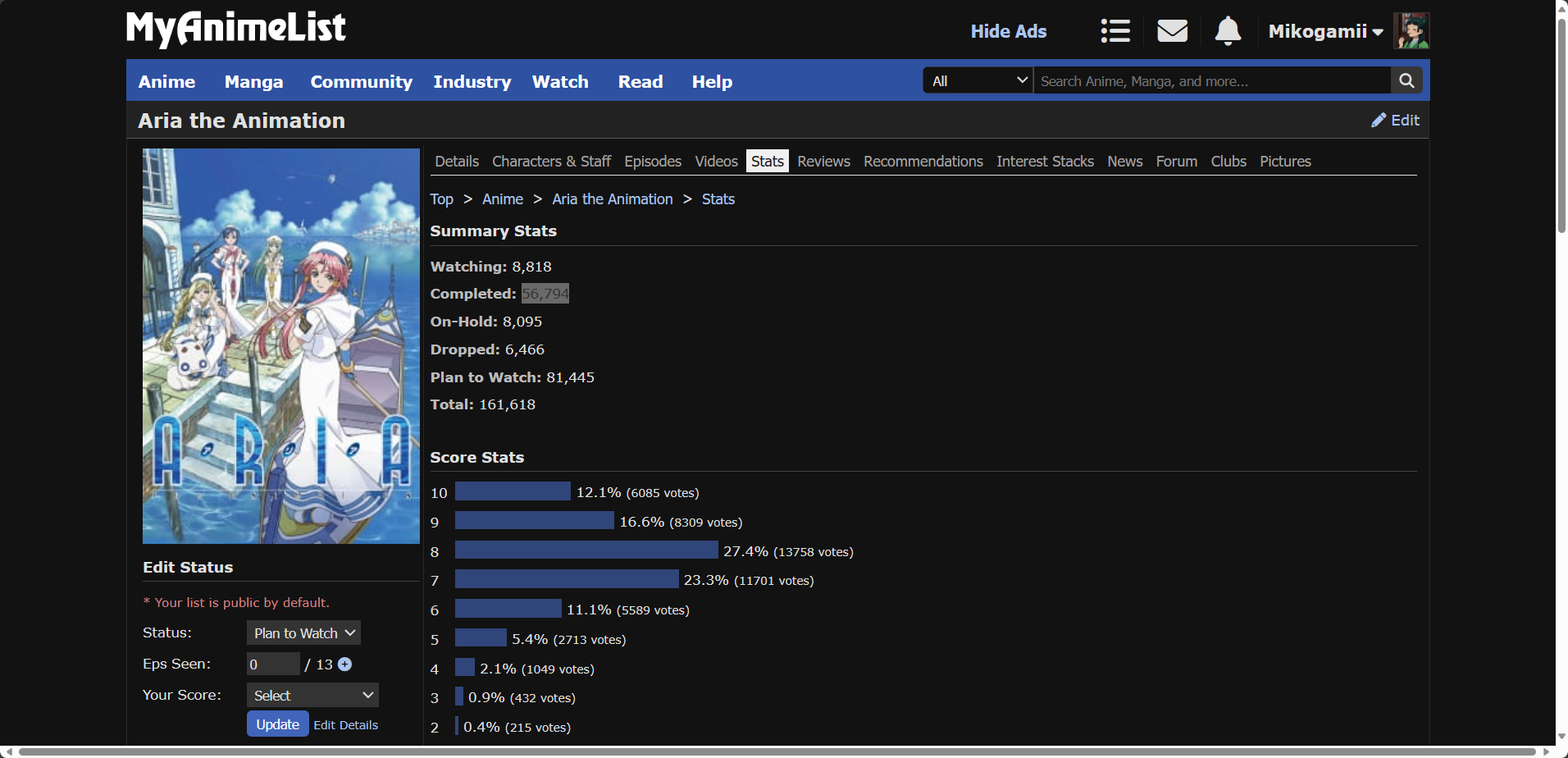Expand the Mikogamii account dropdown

tap(1325, 31)
